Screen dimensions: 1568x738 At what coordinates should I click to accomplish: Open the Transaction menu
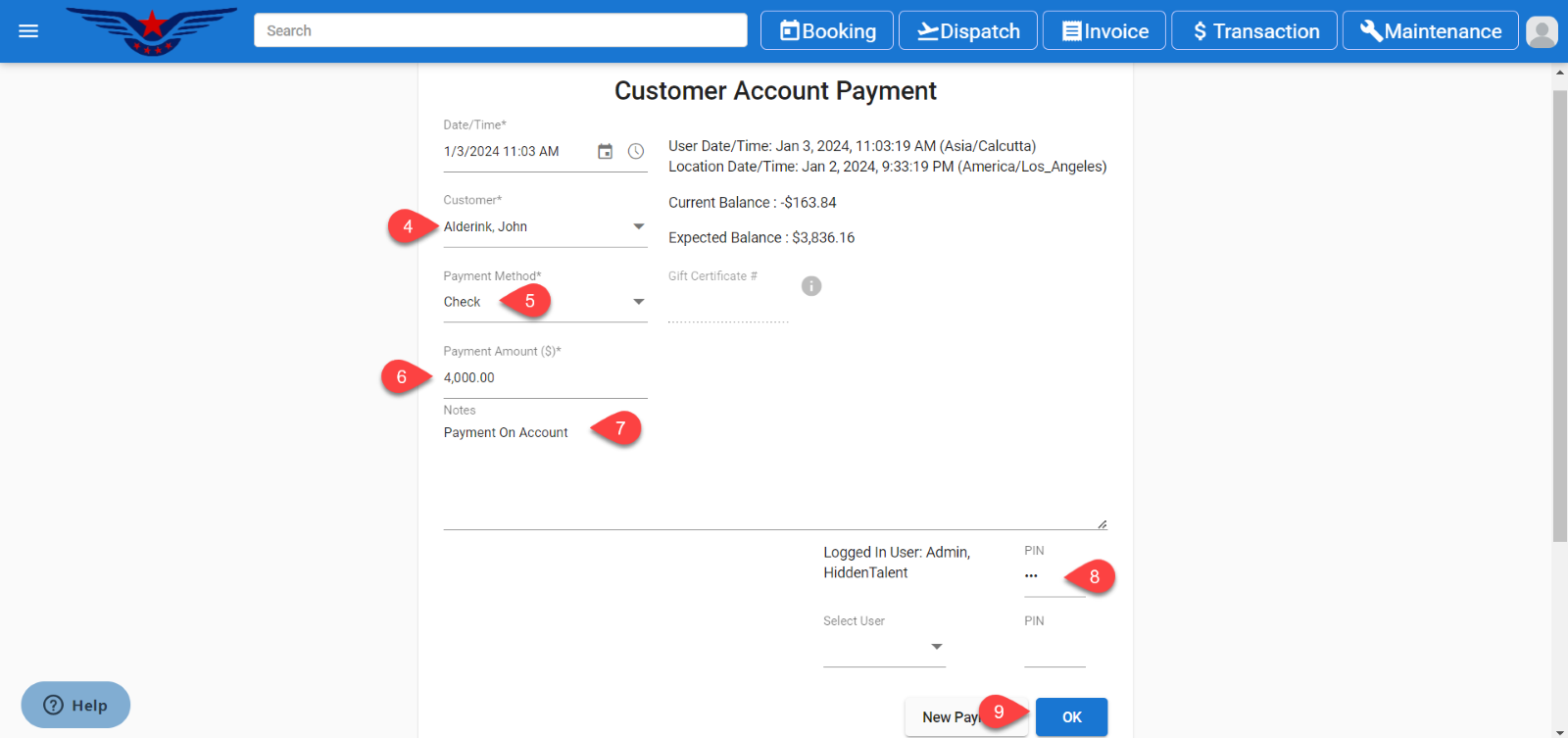(1254, 31)
